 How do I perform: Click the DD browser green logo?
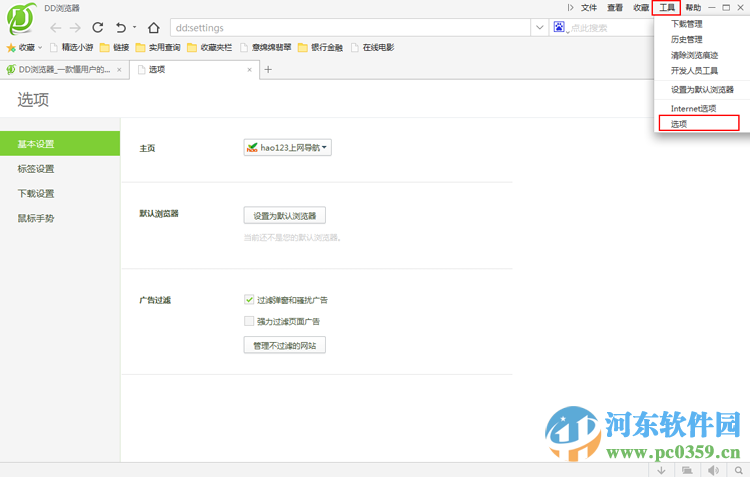[21, 19]
